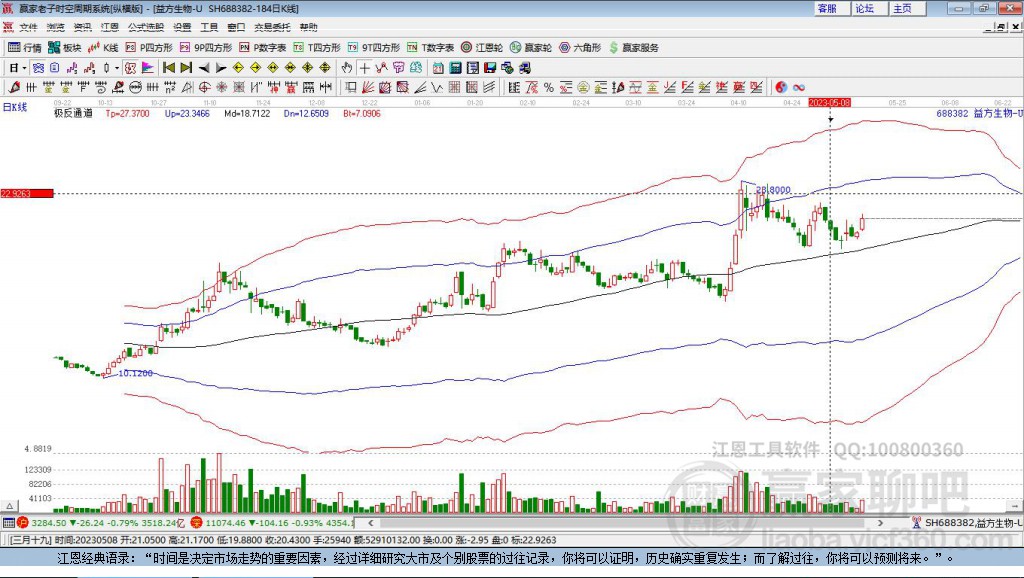1024x578 pixels.
Task: Click the blue infinity symbol icon
Action: coord(799,87)
